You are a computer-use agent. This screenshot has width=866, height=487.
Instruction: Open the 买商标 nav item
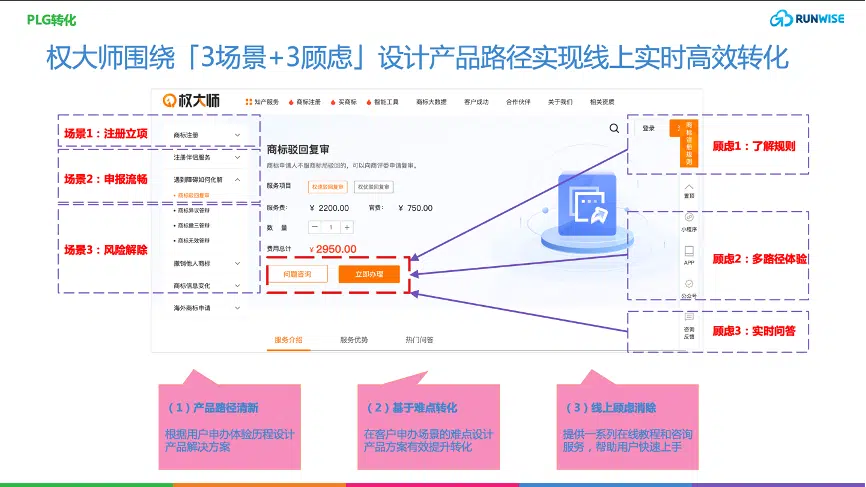coord(344,102)
